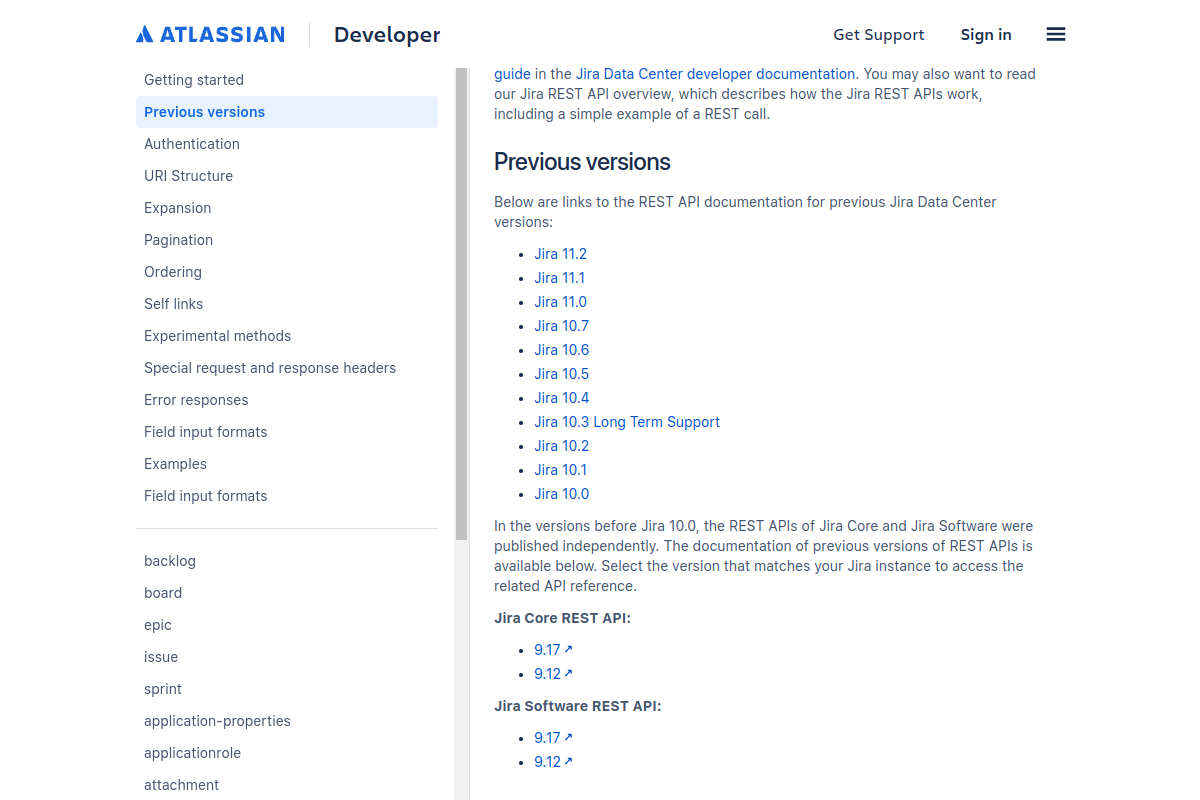This screenshot has height=800, width=1200.
Task: Open Jira Software REST API 9.17 link
Action: pyautogui.click(x=553, y=738)
